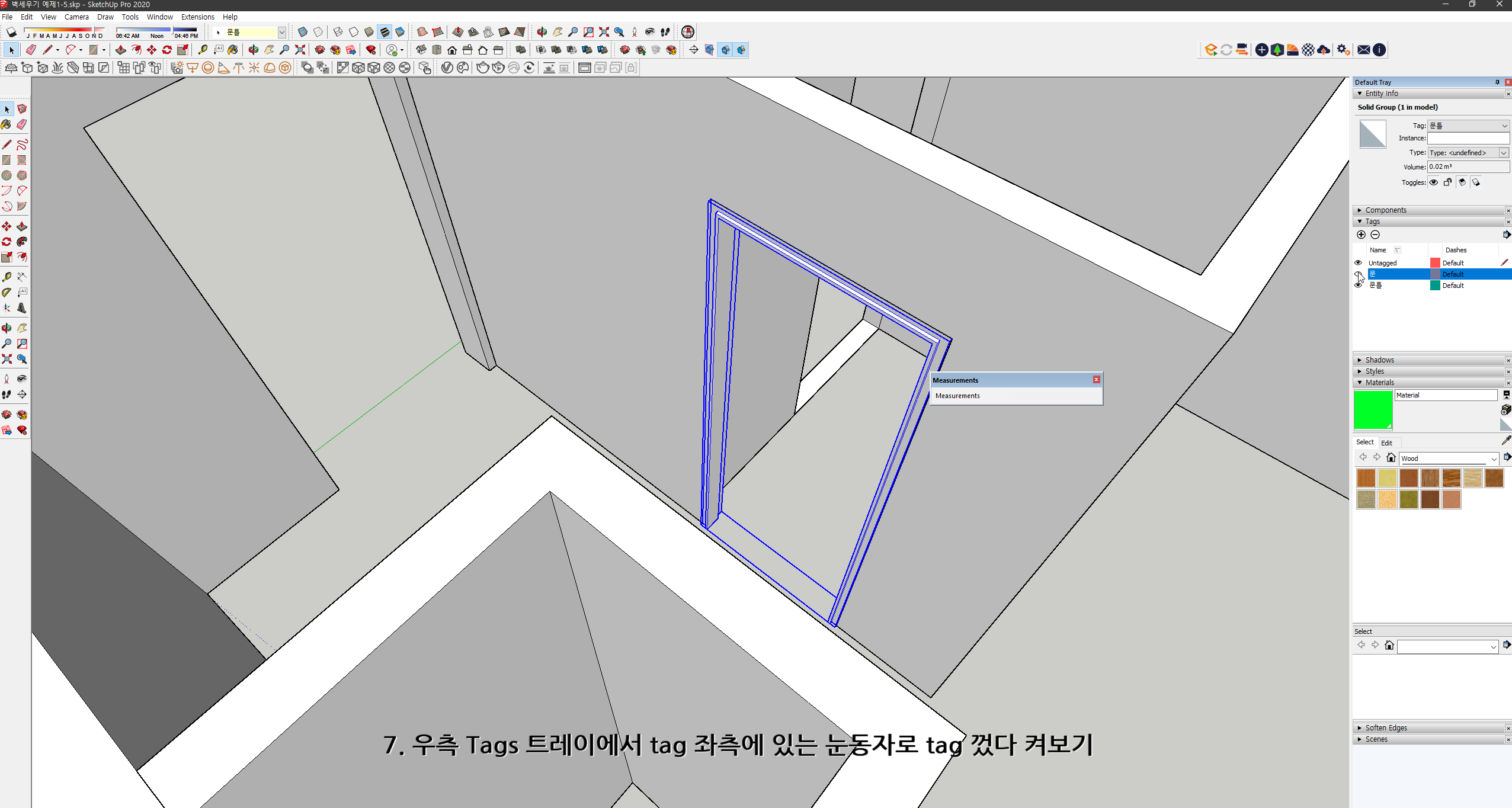Select the Tape Measure tool

coord(203,50)
